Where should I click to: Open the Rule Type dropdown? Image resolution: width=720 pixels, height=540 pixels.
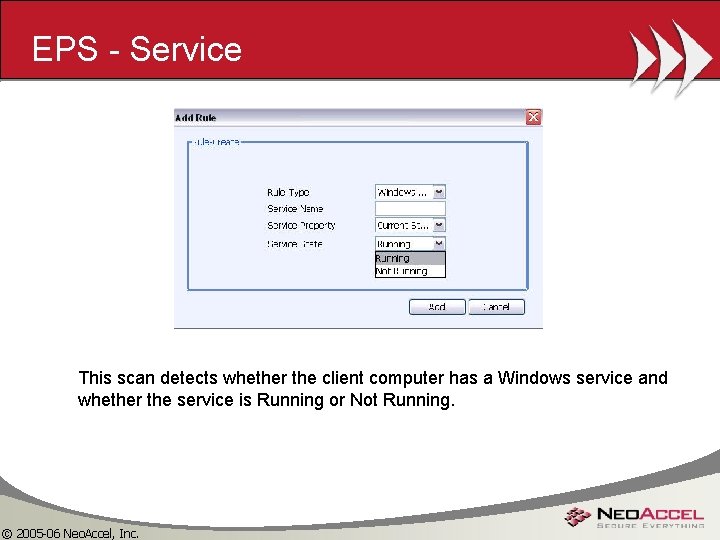tap(439, 192)
